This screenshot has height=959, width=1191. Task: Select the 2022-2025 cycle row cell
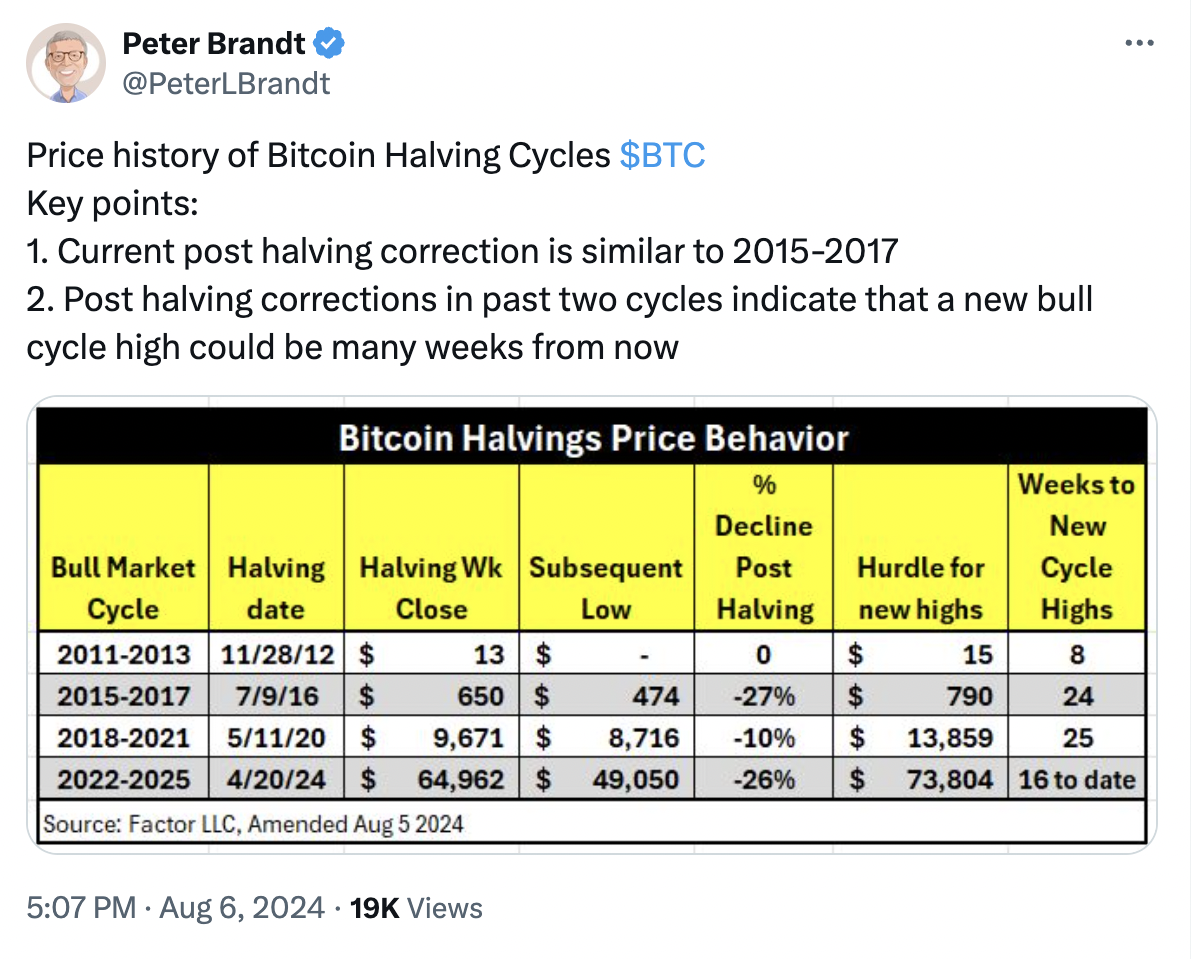point(123,779)
